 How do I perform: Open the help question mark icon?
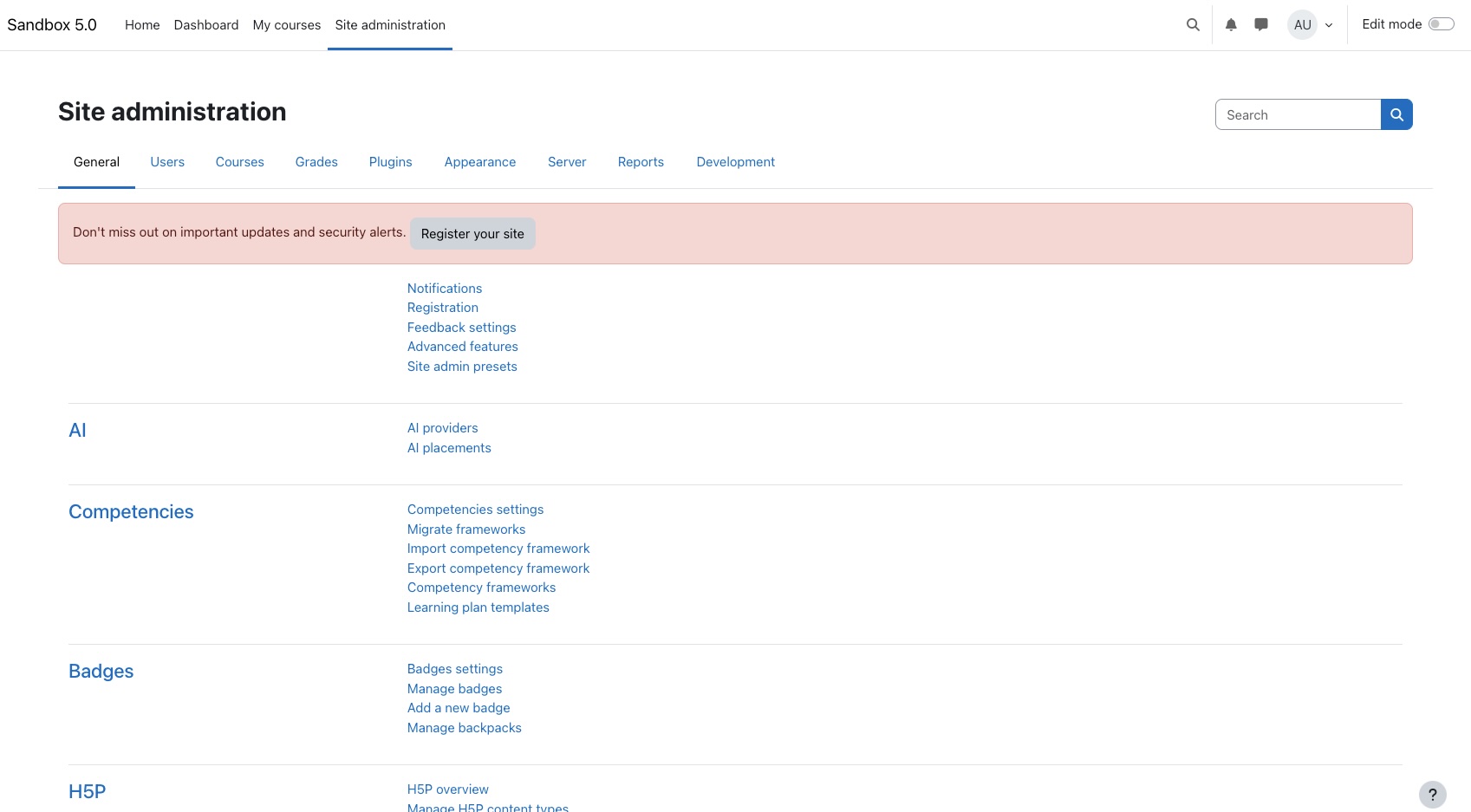(x=1432, y=794)
